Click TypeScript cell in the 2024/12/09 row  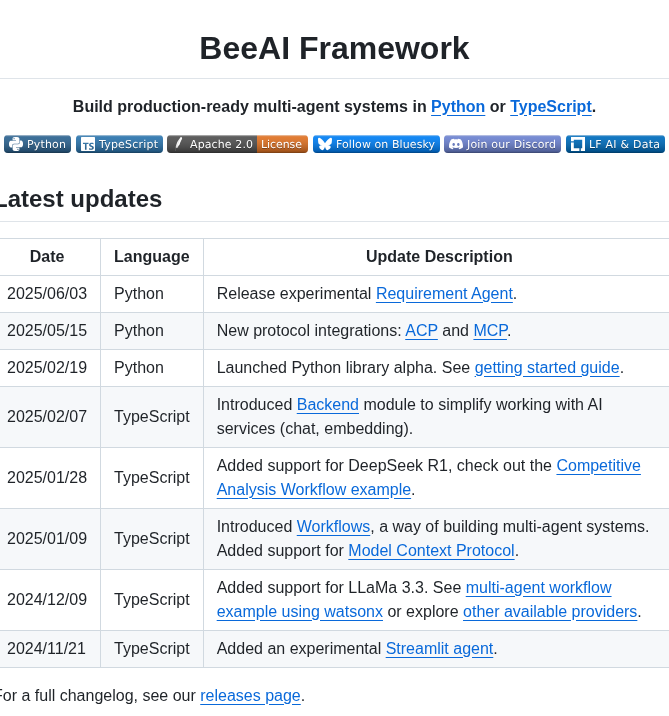click(152, 600)
